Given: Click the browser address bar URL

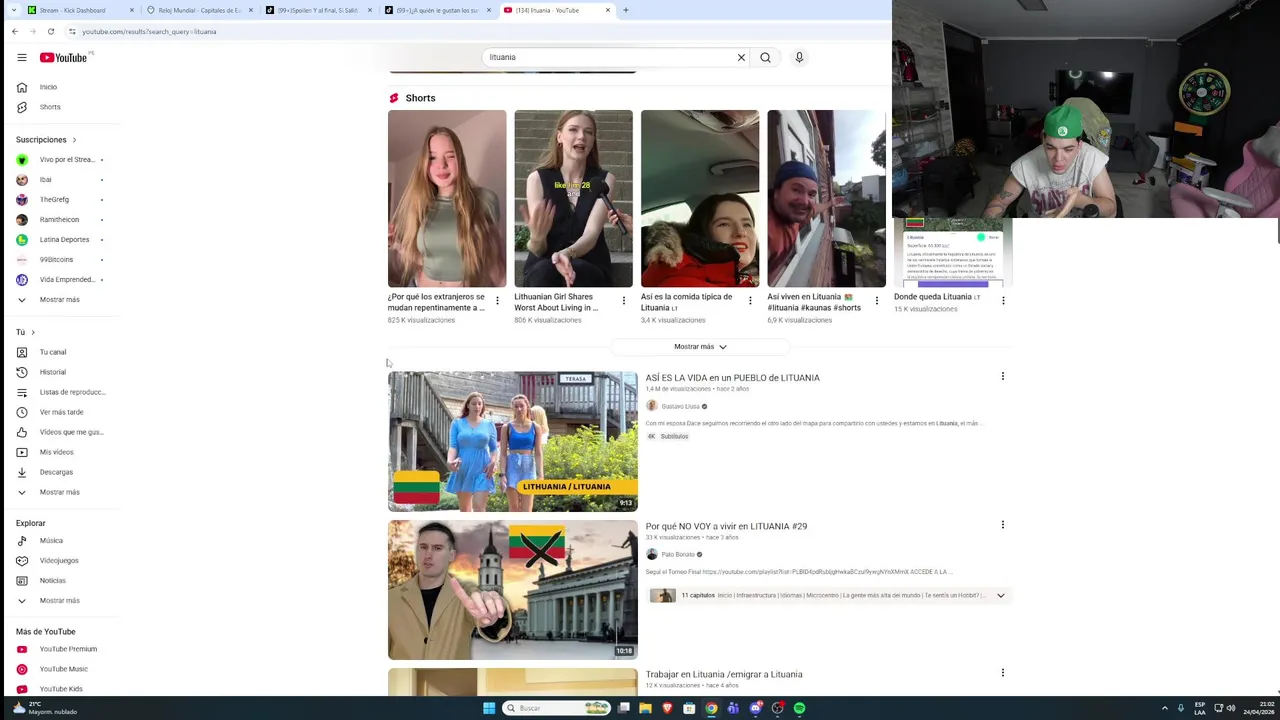Looking at the screenshot, I should coord(149,31).
